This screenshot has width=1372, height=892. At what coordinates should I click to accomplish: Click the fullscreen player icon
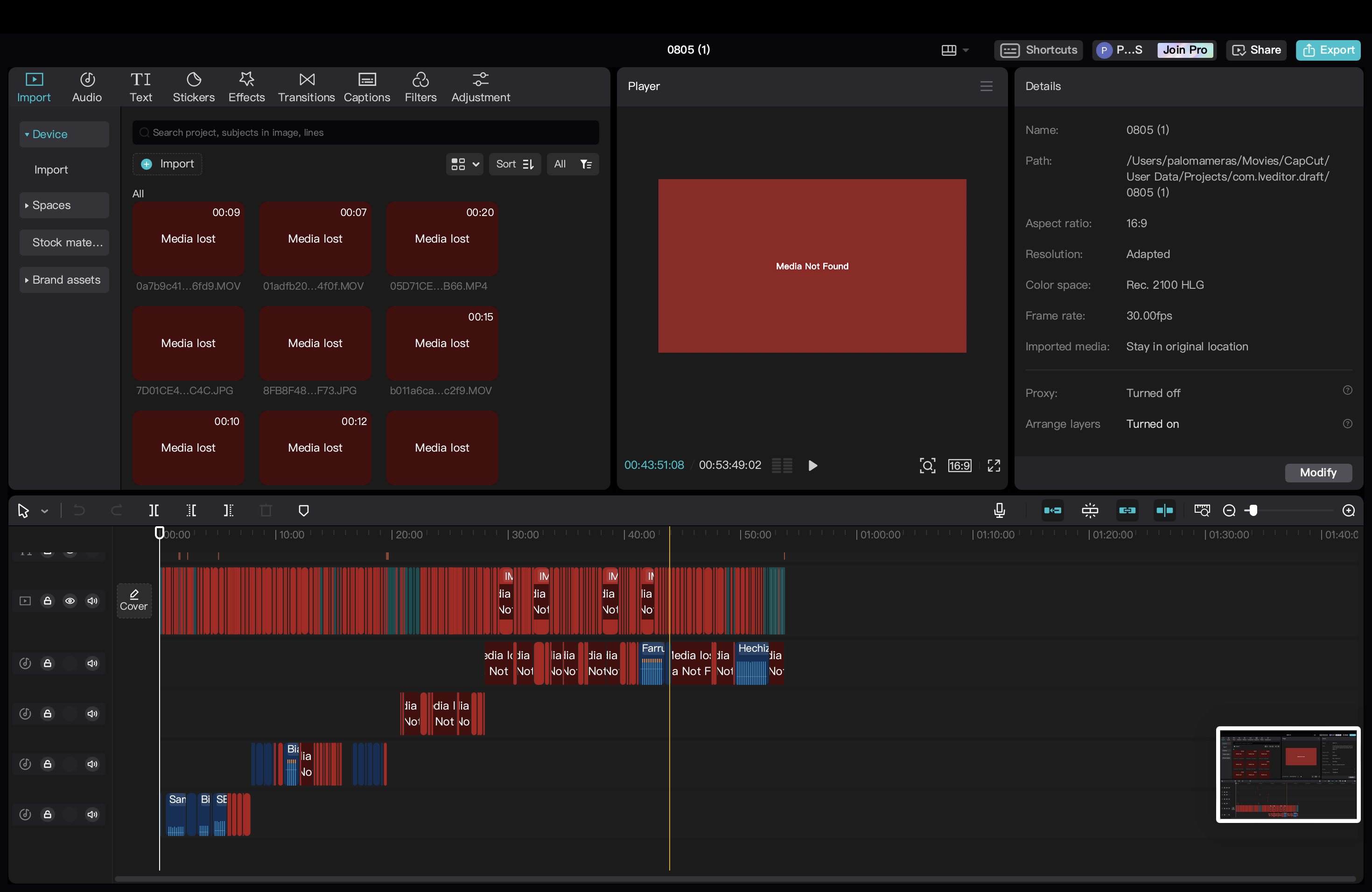click(x=994, y=466)
